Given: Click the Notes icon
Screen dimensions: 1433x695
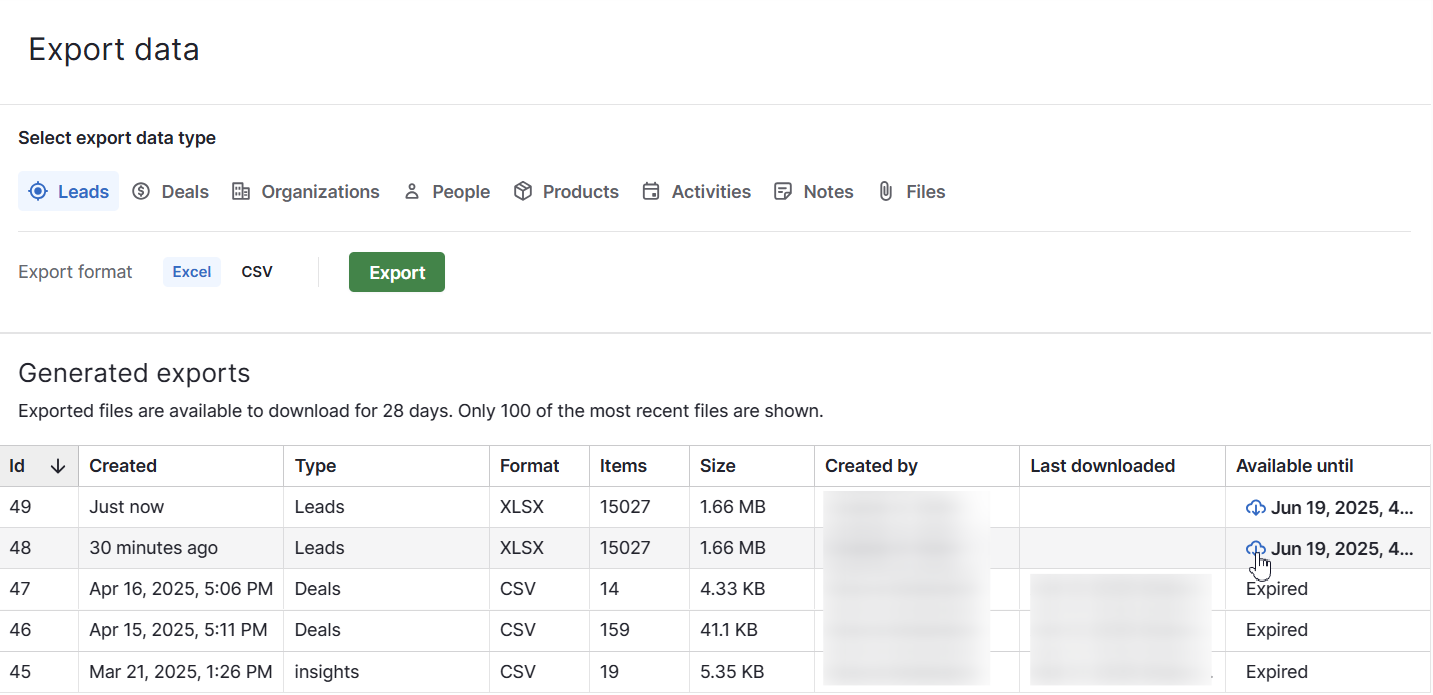Looking at the screenshot, I should (x=783, y=191).
